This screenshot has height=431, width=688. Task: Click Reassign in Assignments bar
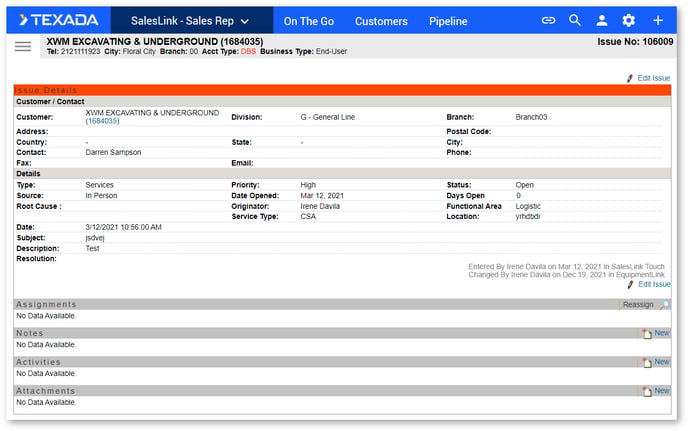point(638,305)
